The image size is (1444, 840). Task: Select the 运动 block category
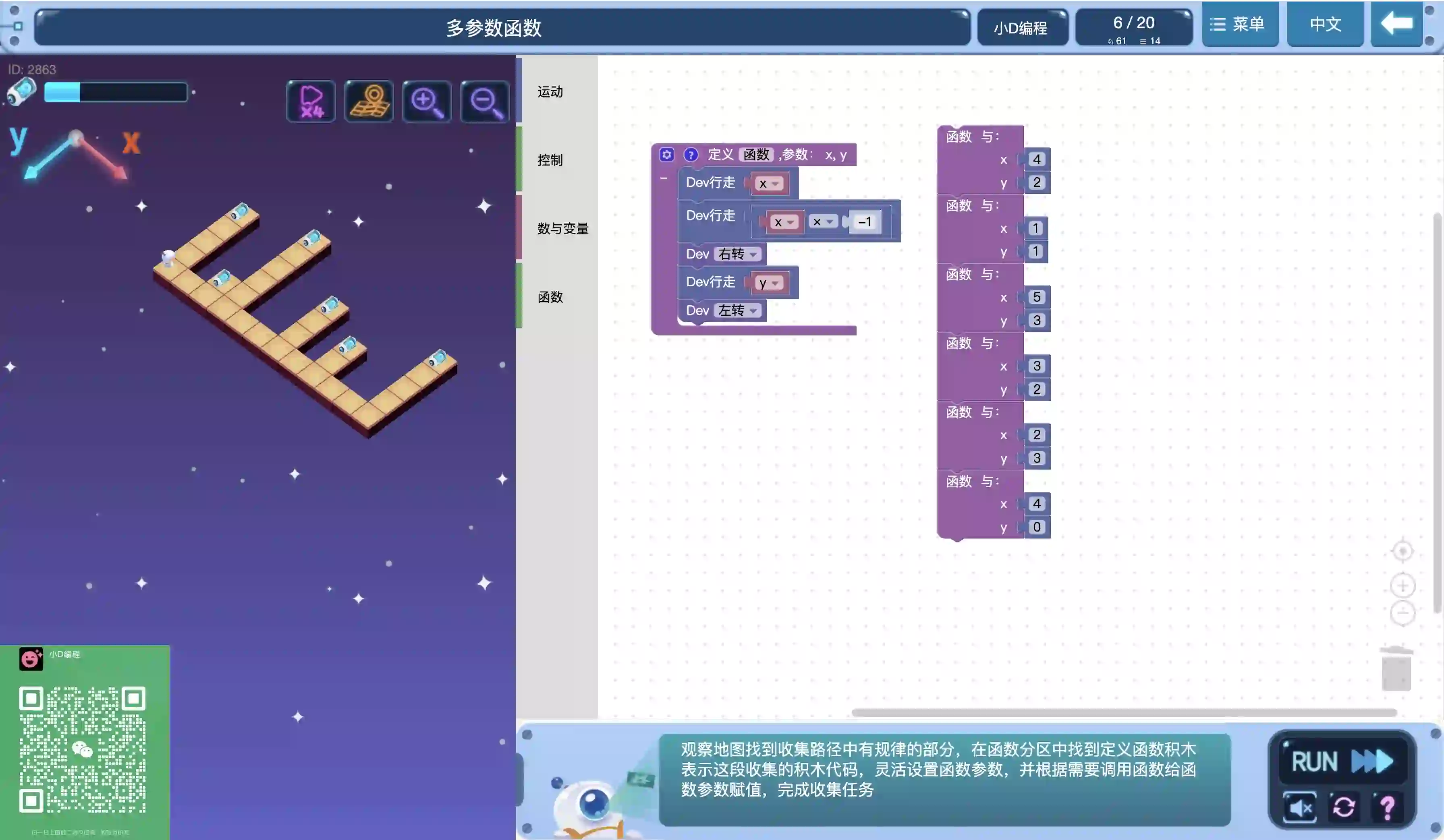[x=550, y=92]
